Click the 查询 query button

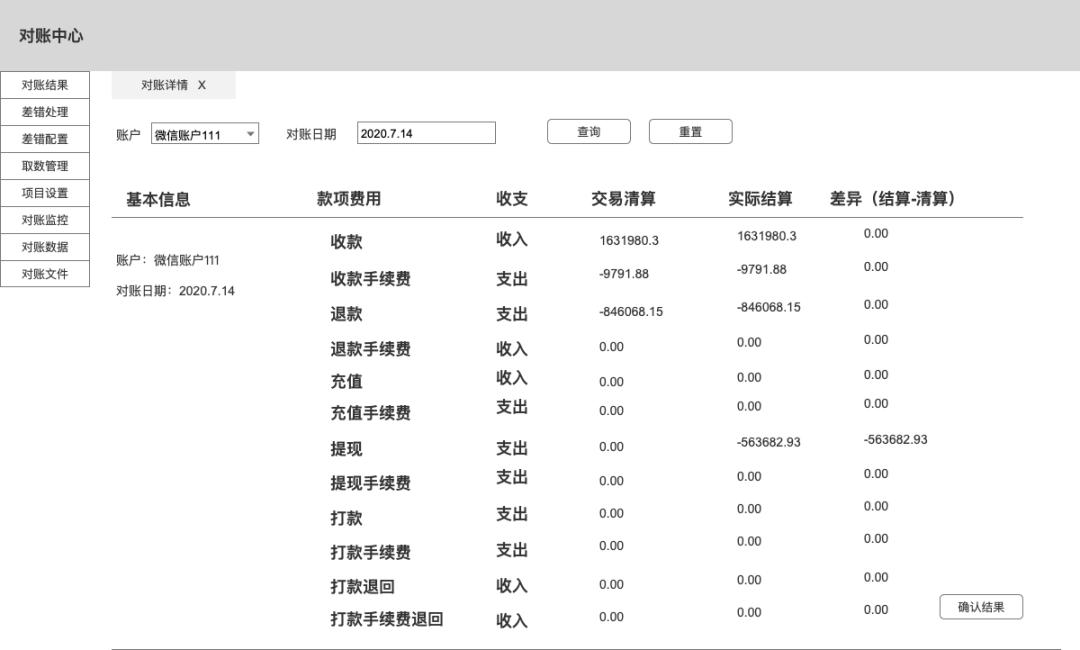coord(588,131)
